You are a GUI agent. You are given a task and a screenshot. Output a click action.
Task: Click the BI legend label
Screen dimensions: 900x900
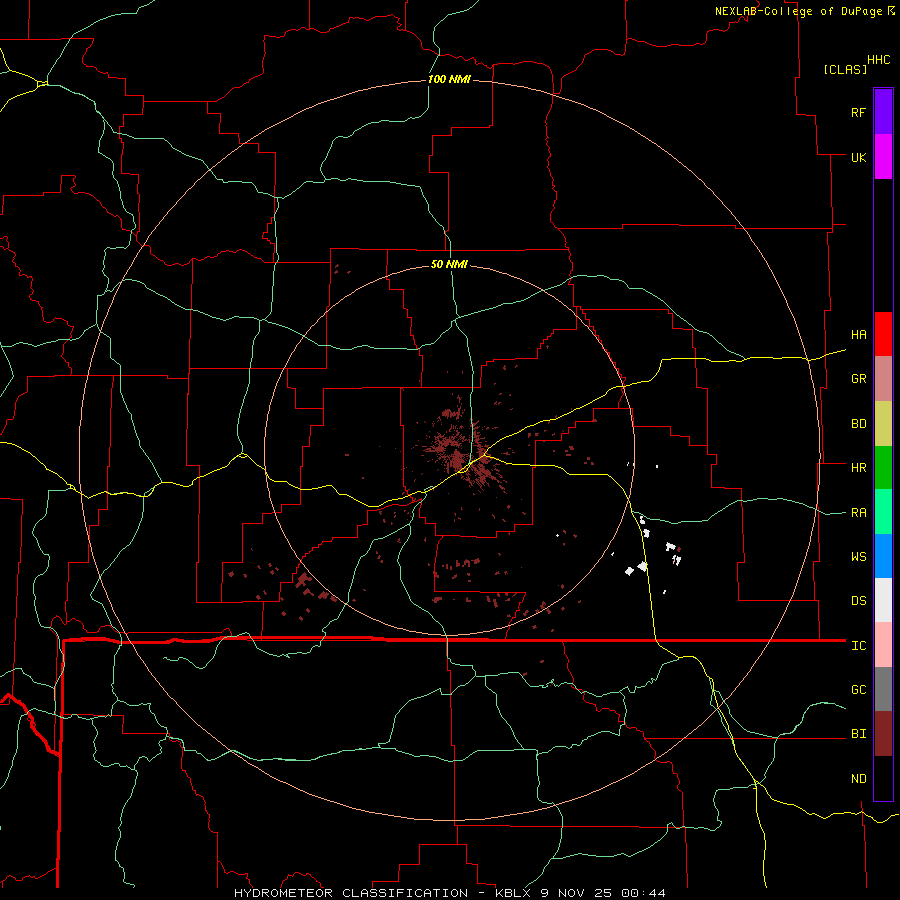pos(858,734)
